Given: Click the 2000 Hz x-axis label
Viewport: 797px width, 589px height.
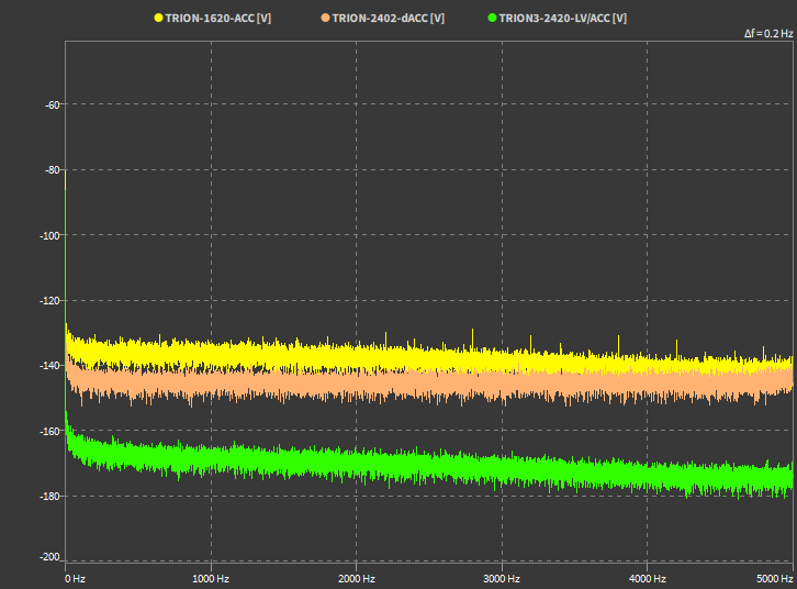Looking at the screenshot, I should [x=356, y=579].
